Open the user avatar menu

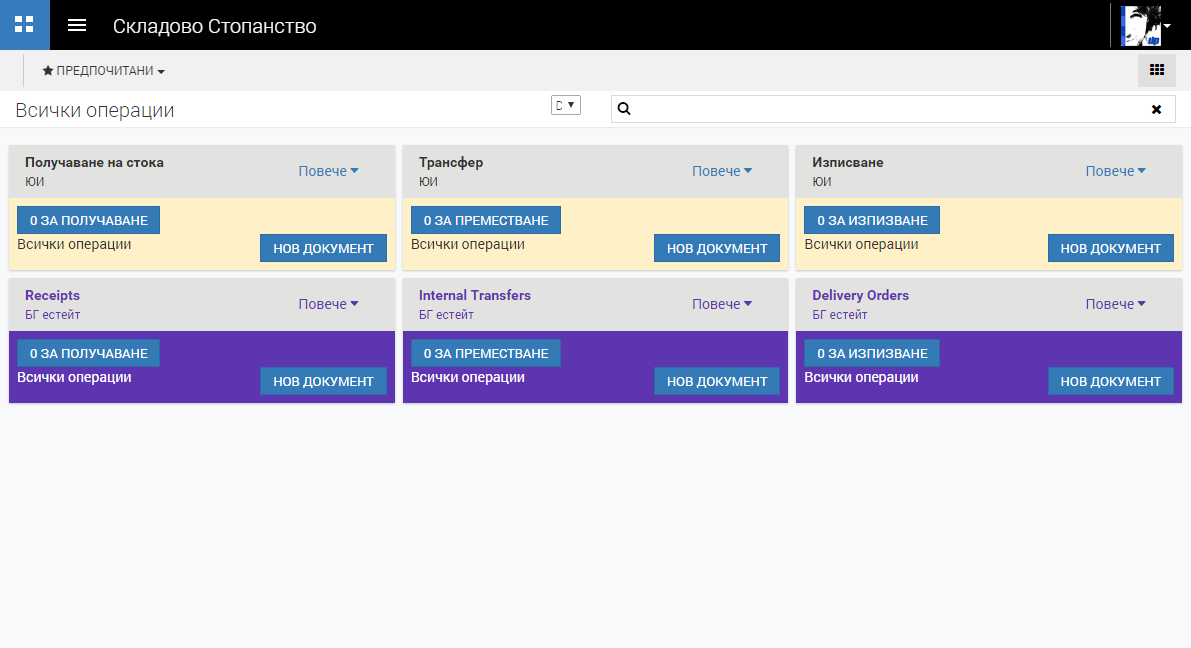pyautogui.click(x=1145, y=25)
